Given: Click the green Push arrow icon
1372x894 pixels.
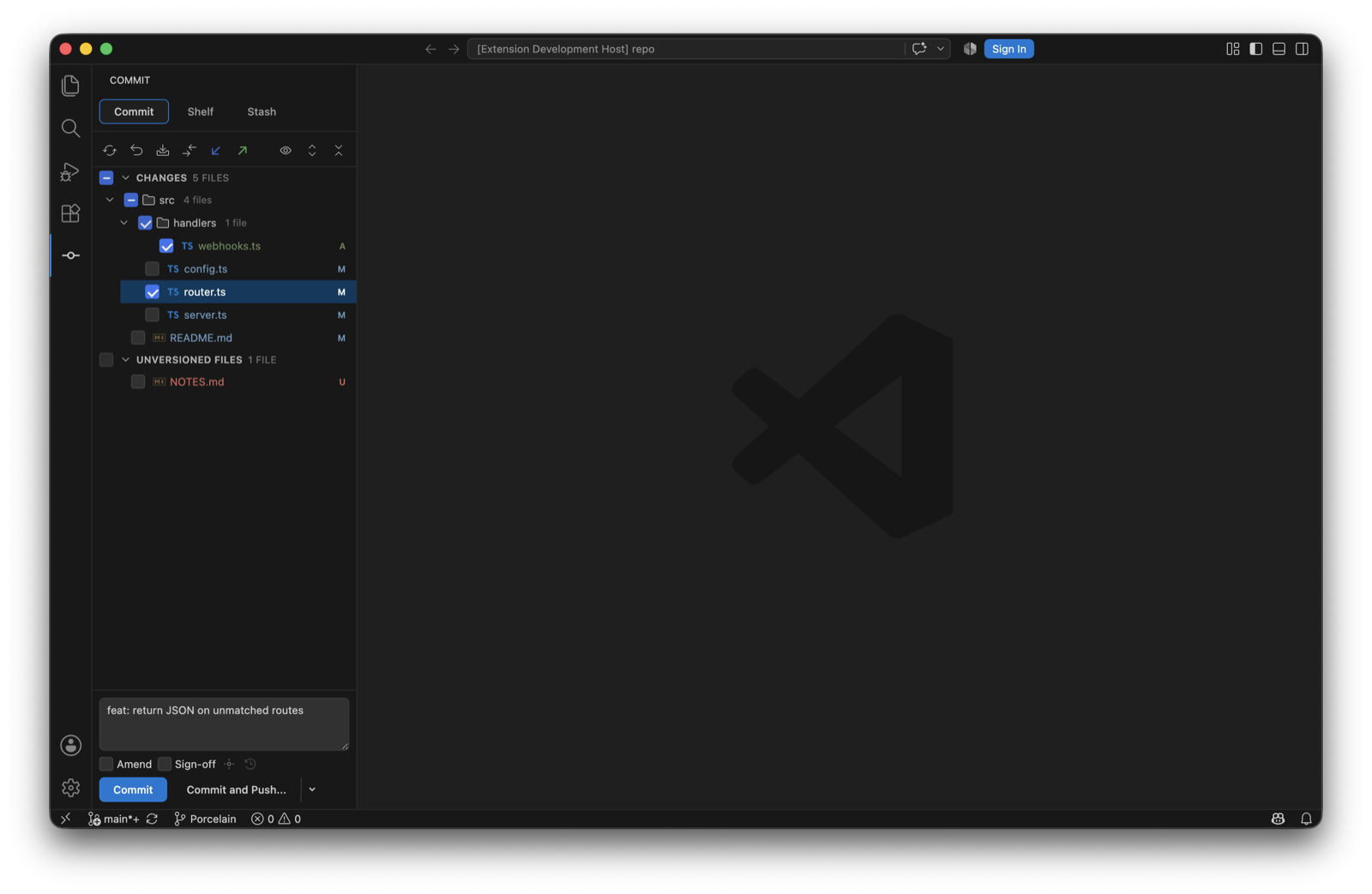Looking at the screenshot, I should click(243, 151).
